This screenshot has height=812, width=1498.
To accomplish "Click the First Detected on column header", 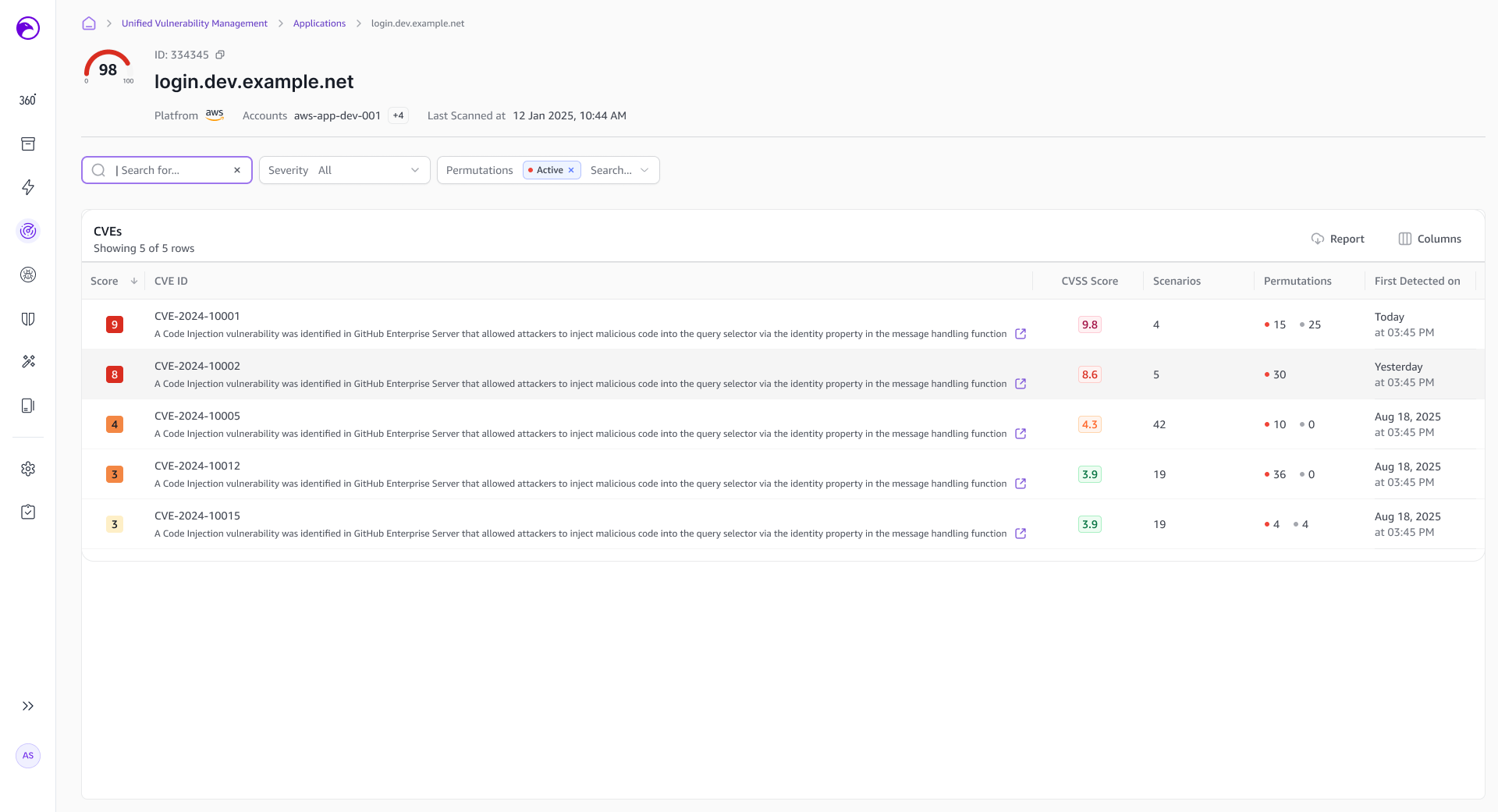I will tap(1417, 281).
